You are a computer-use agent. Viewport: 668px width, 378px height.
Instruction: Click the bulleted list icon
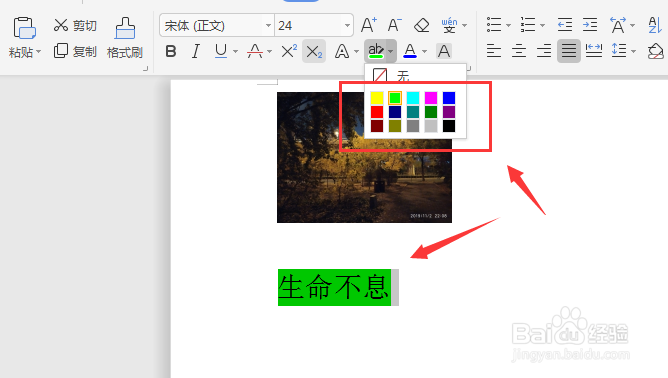494,25
